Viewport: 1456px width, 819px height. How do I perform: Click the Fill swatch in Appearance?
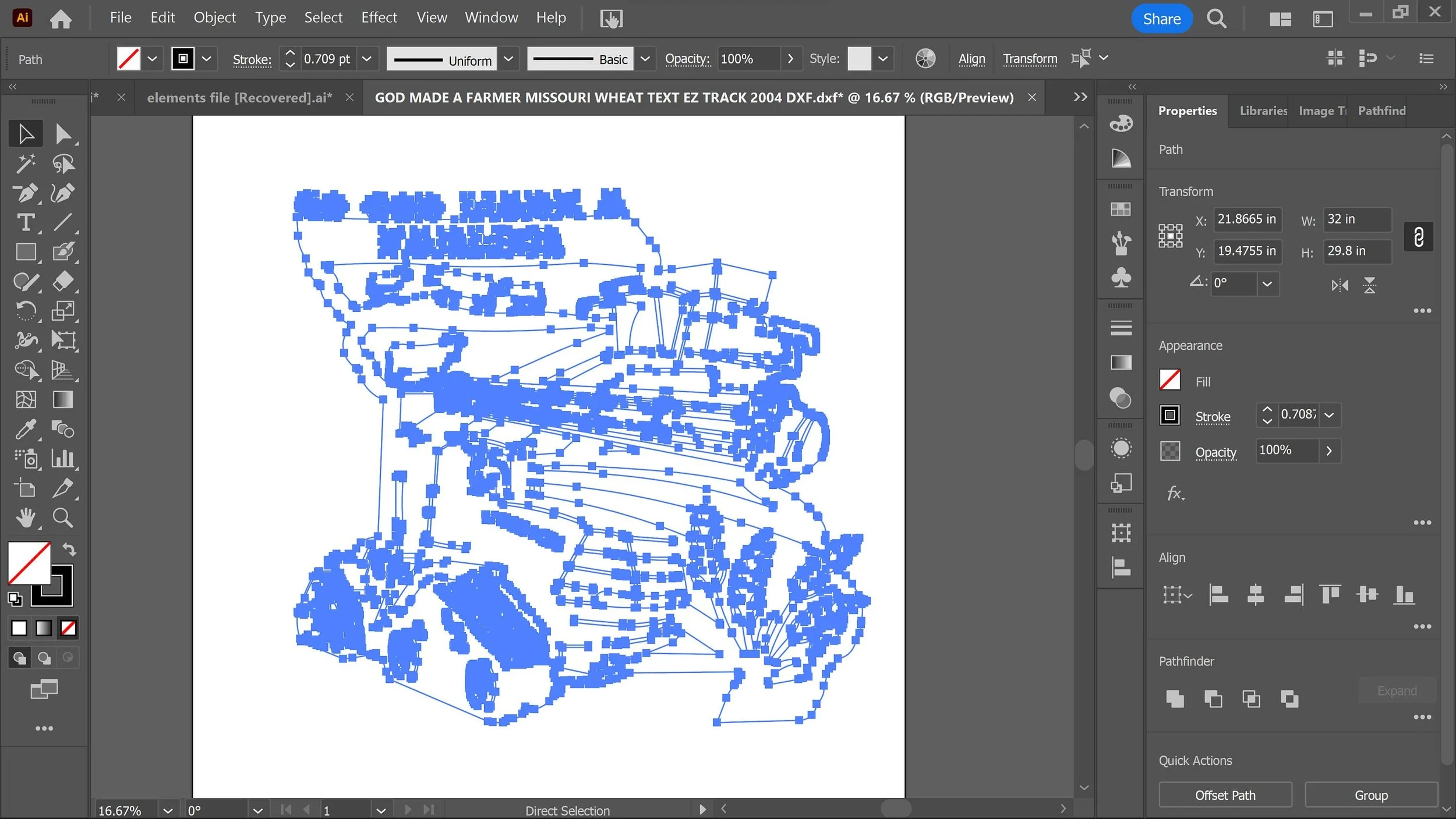1169,380
